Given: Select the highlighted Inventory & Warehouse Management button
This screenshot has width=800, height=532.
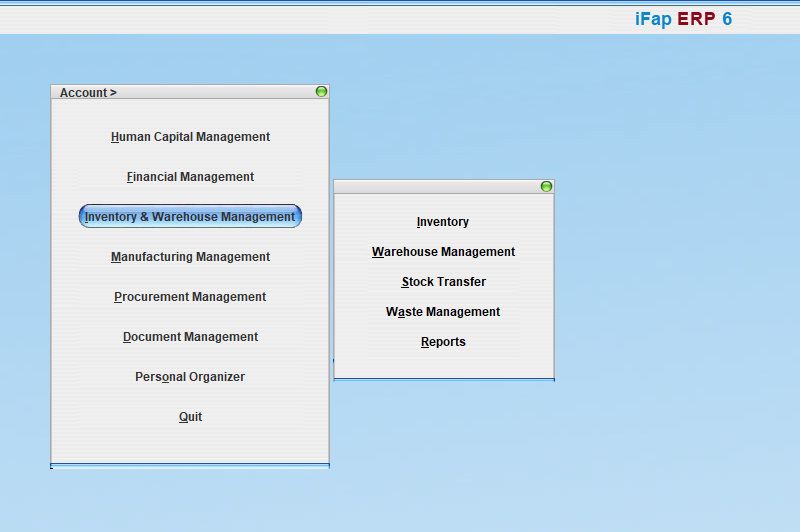Looking at the screenshot, I should tap(190, 217).
